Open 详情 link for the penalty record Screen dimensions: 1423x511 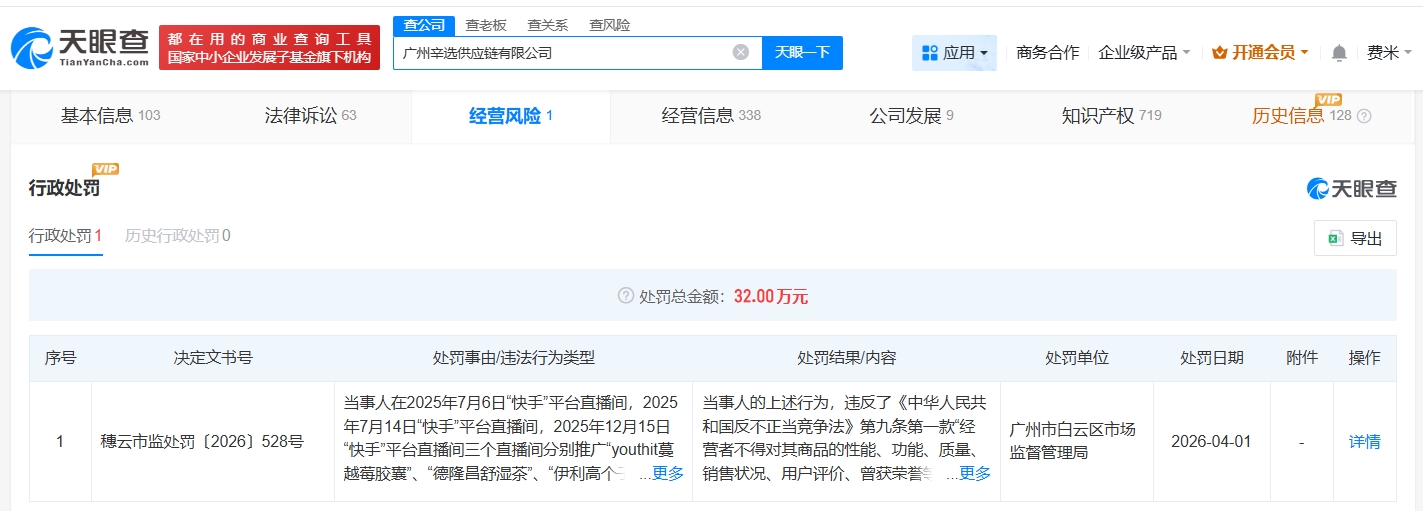pyautogui.click(x=1364, y=441)
